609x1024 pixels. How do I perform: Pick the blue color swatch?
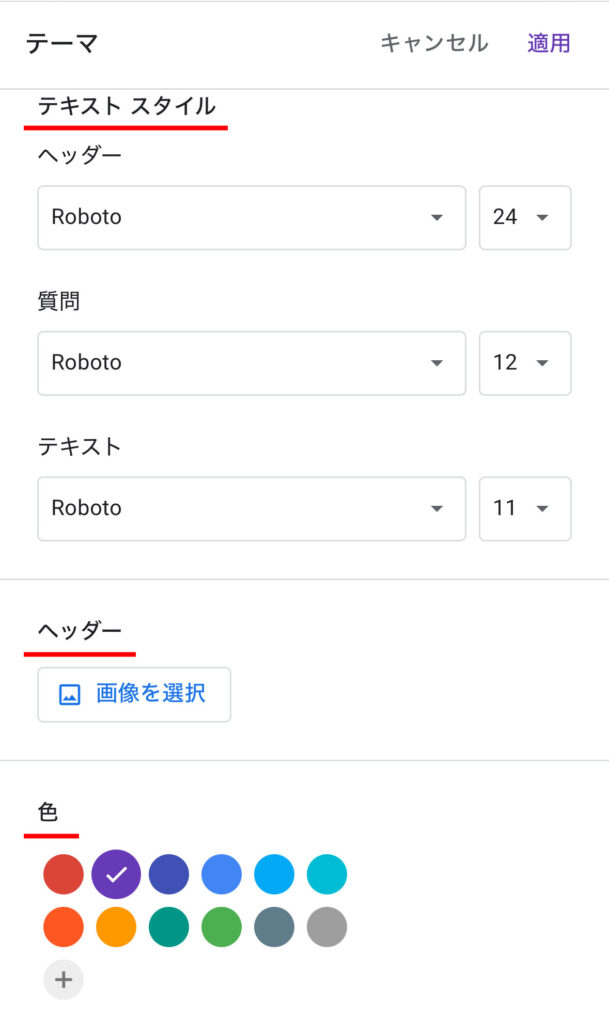[x=222, y=875]
